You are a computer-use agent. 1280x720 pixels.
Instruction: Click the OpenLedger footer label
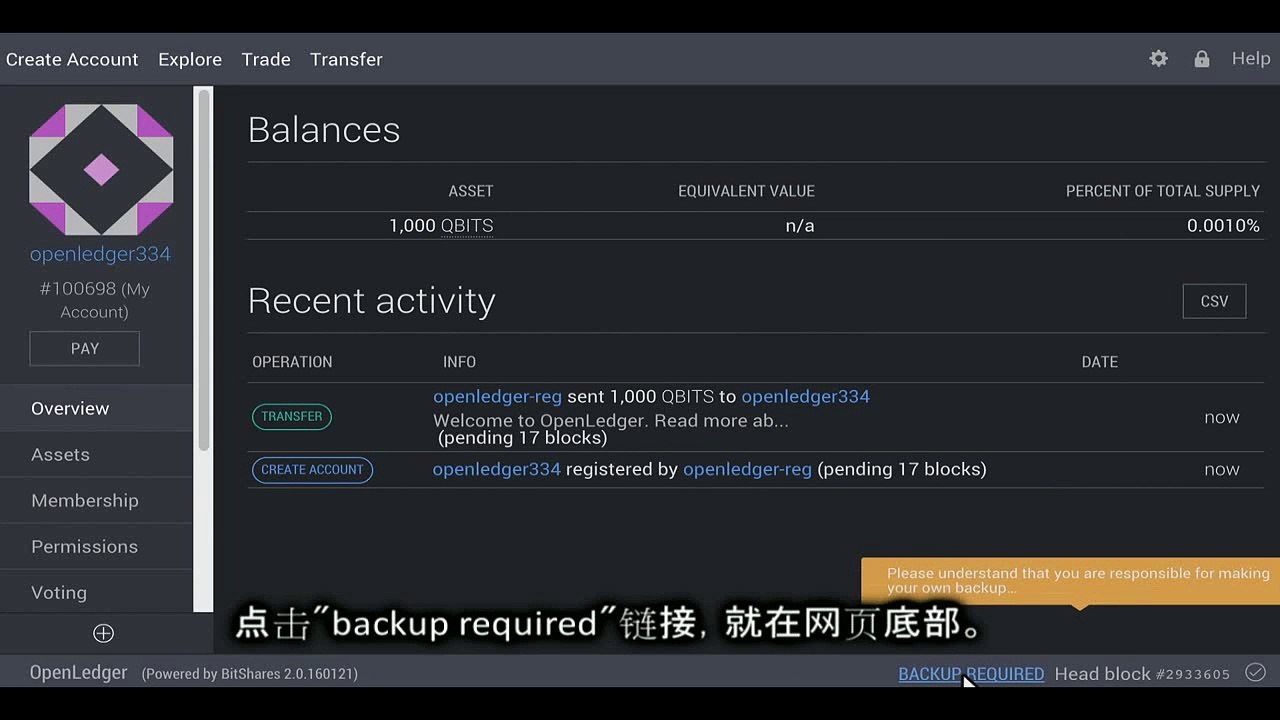pos(79,673)
